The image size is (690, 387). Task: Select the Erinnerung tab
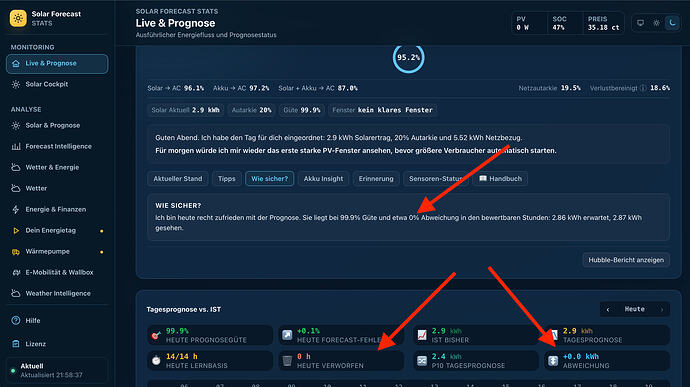click(x=376, y=179)
